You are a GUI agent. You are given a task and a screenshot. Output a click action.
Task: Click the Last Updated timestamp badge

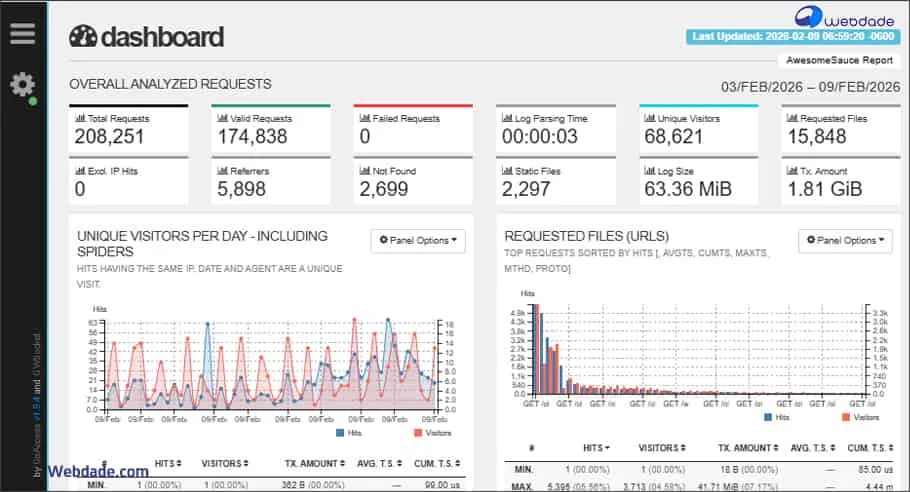(795, 37)
